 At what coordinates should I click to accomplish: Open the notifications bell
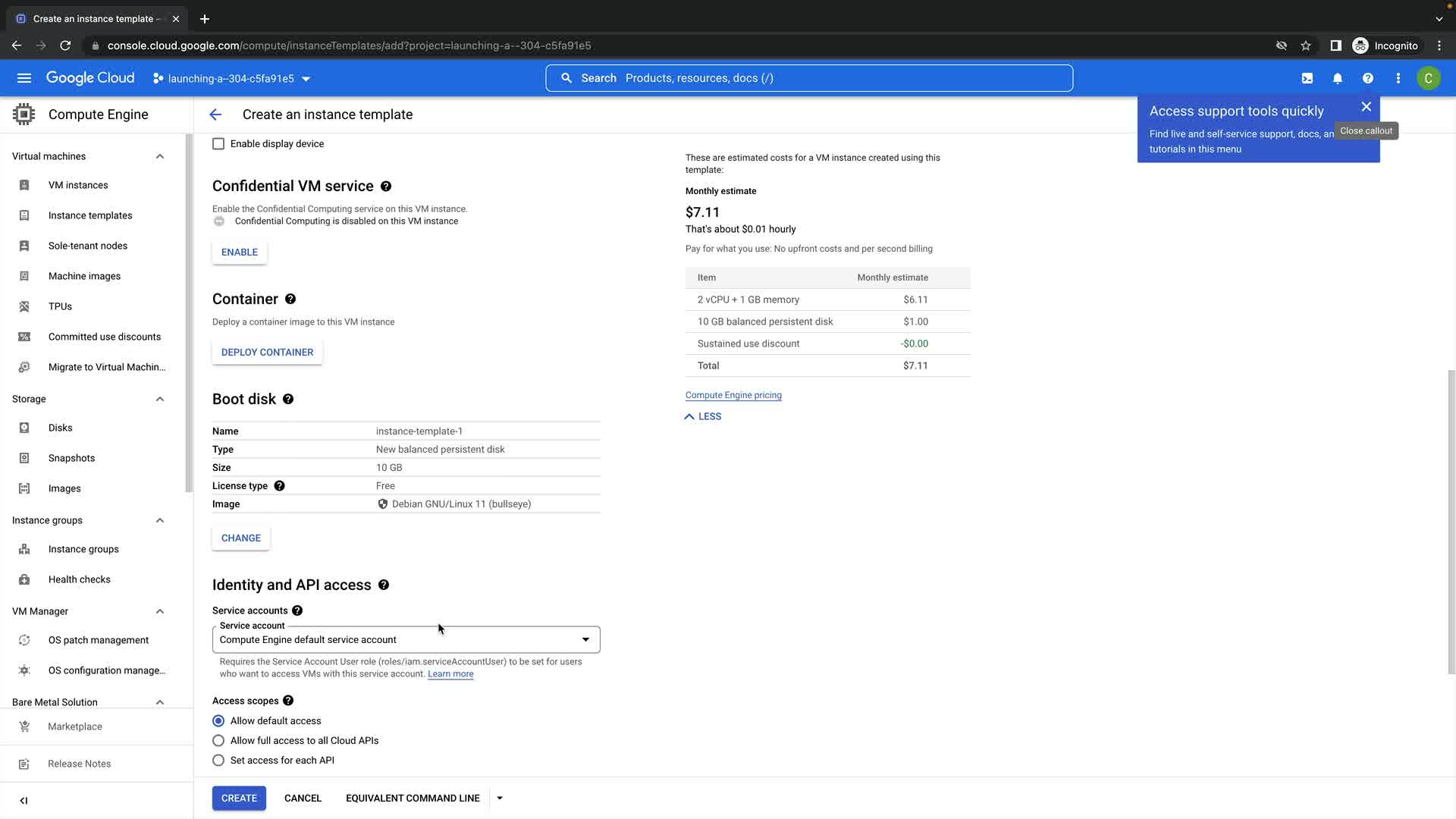tap(1338, 78)
